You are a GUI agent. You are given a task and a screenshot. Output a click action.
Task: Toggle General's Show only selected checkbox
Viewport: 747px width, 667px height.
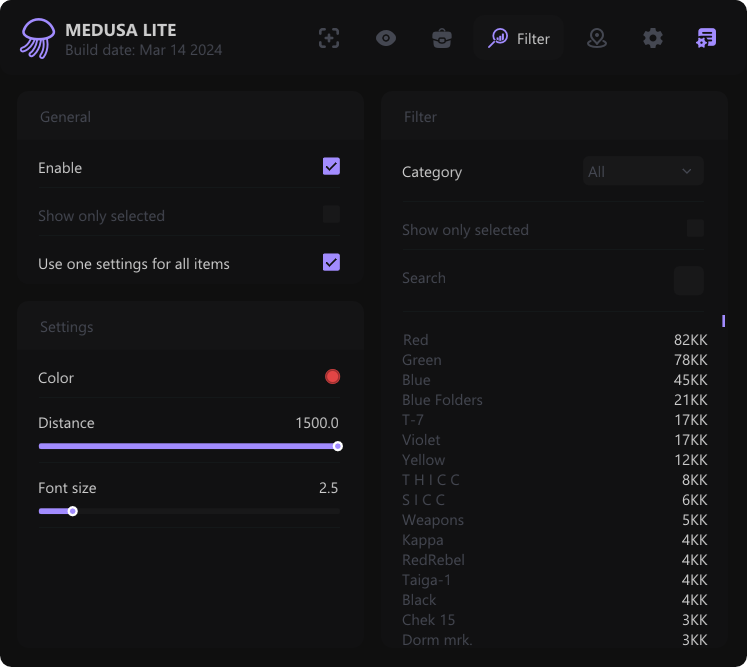pos(331,215)
